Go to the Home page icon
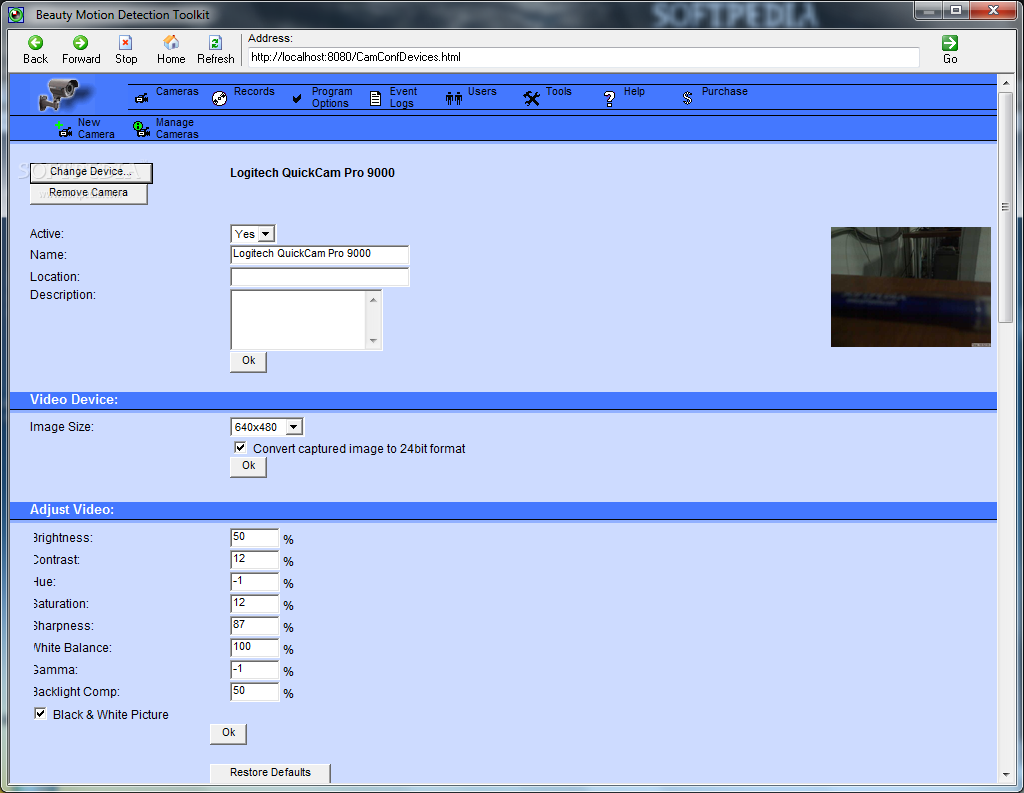This screenshot has width=1024, height=793. pos(170,43)
